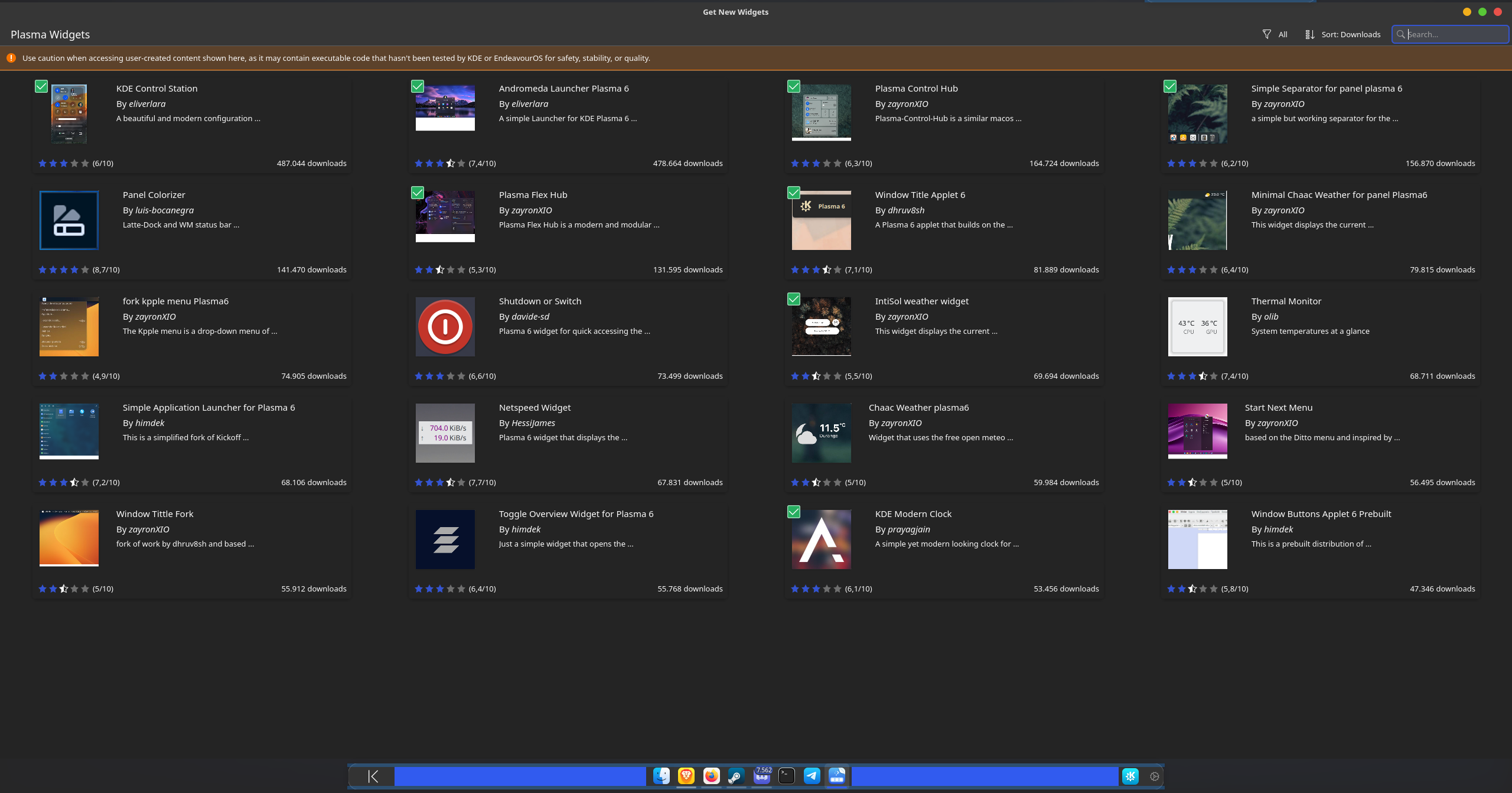The image size is (1512, 793).
Task: Open the Netspeed Widget entry title
Action: point(535,407)
